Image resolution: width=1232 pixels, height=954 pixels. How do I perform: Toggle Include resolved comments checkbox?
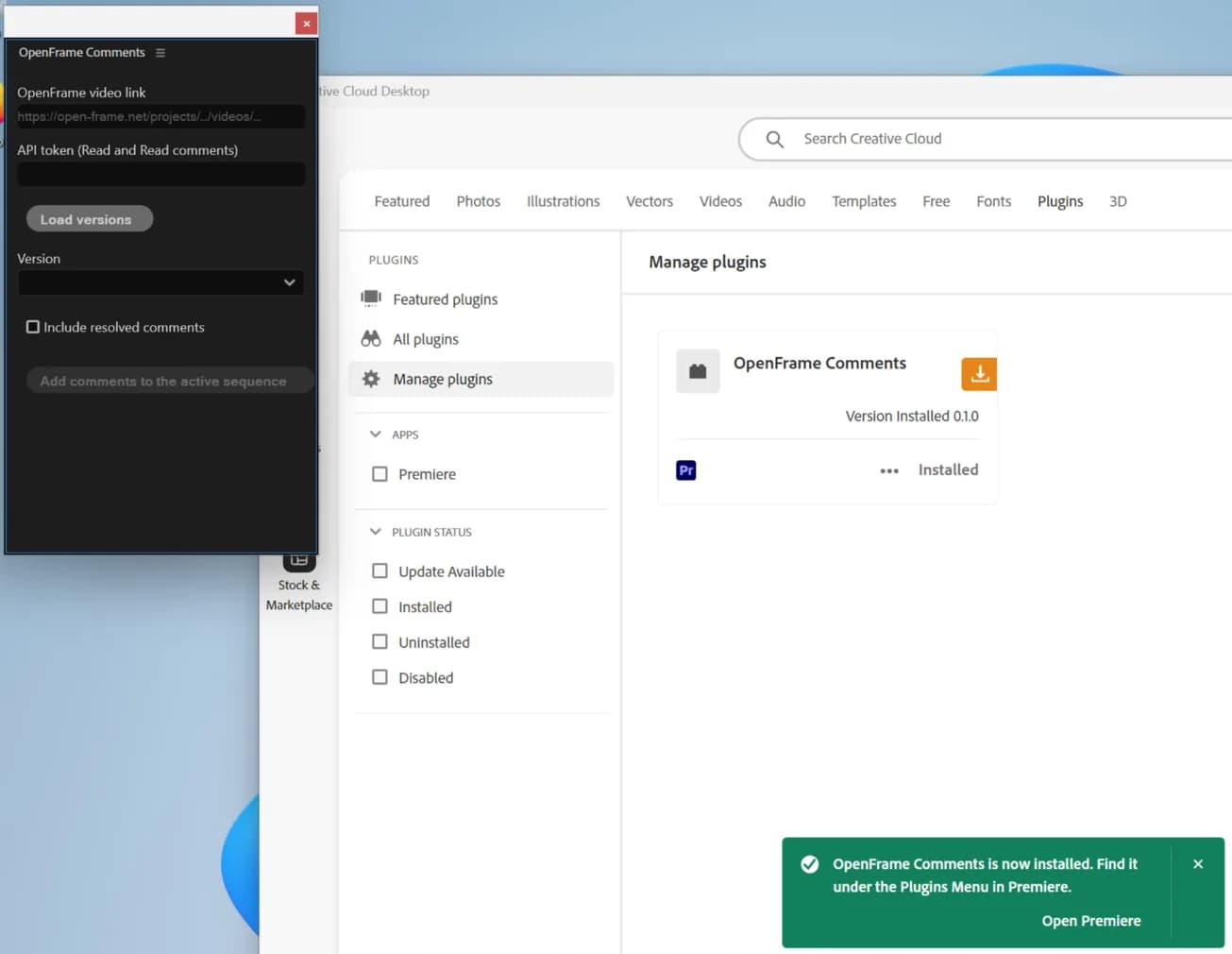point(33,327)
